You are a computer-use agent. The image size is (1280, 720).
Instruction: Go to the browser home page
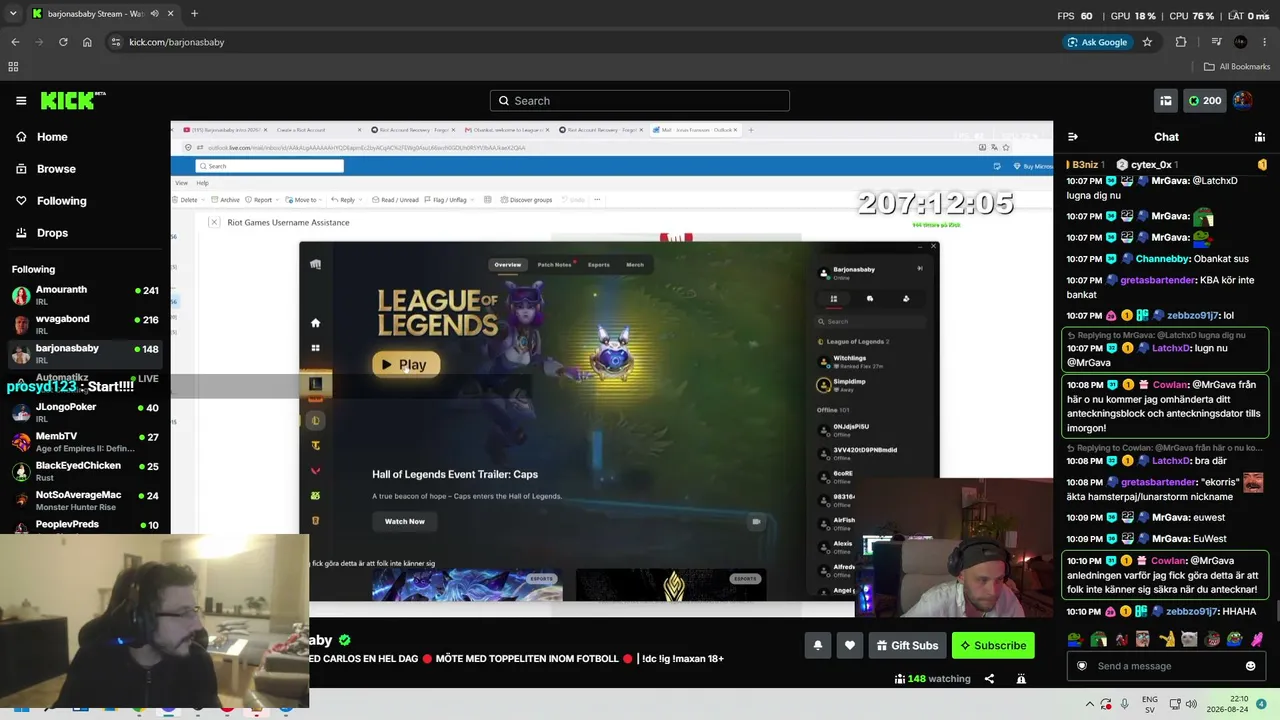click(87, 42)
